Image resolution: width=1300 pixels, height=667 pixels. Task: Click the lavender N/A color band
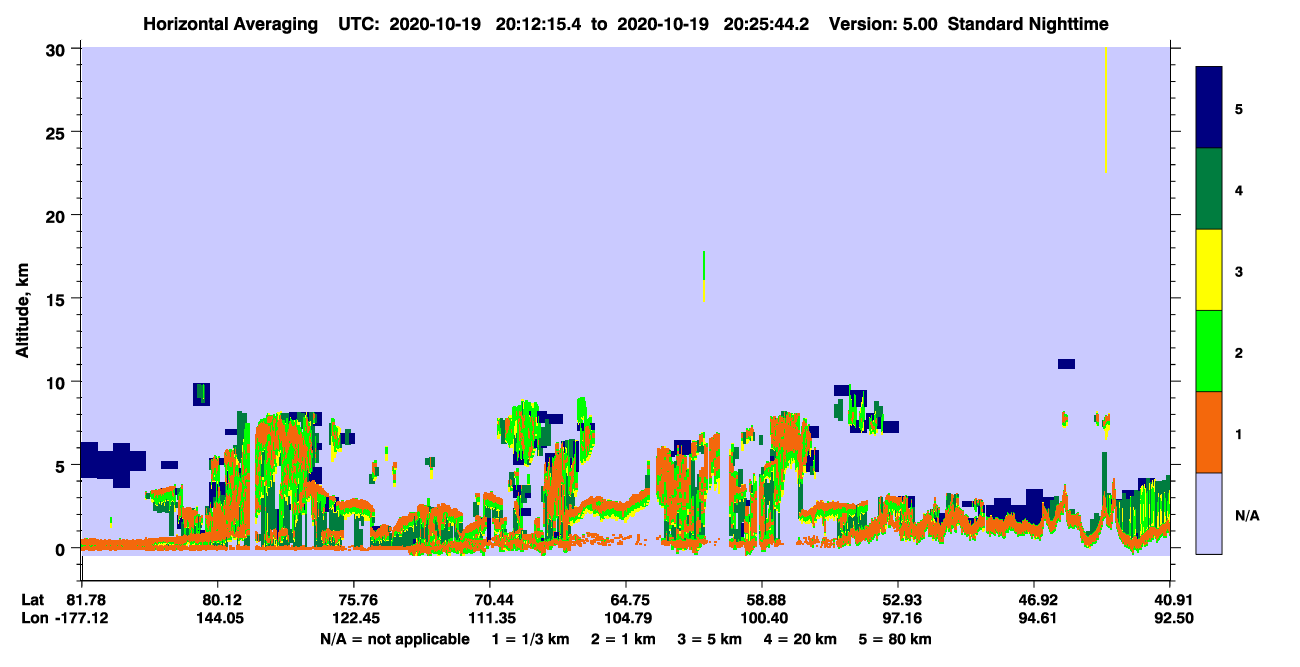[x=1209, y=513]
